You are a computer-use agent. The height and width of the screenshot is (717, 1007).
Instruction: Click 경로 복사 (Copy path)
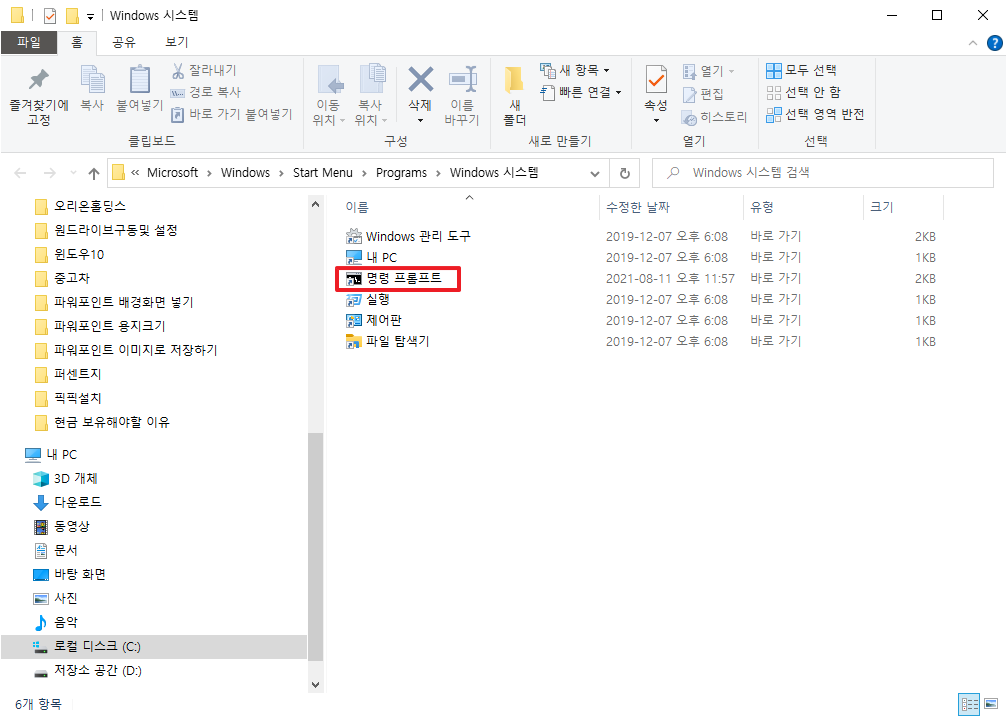click(206, 92)
